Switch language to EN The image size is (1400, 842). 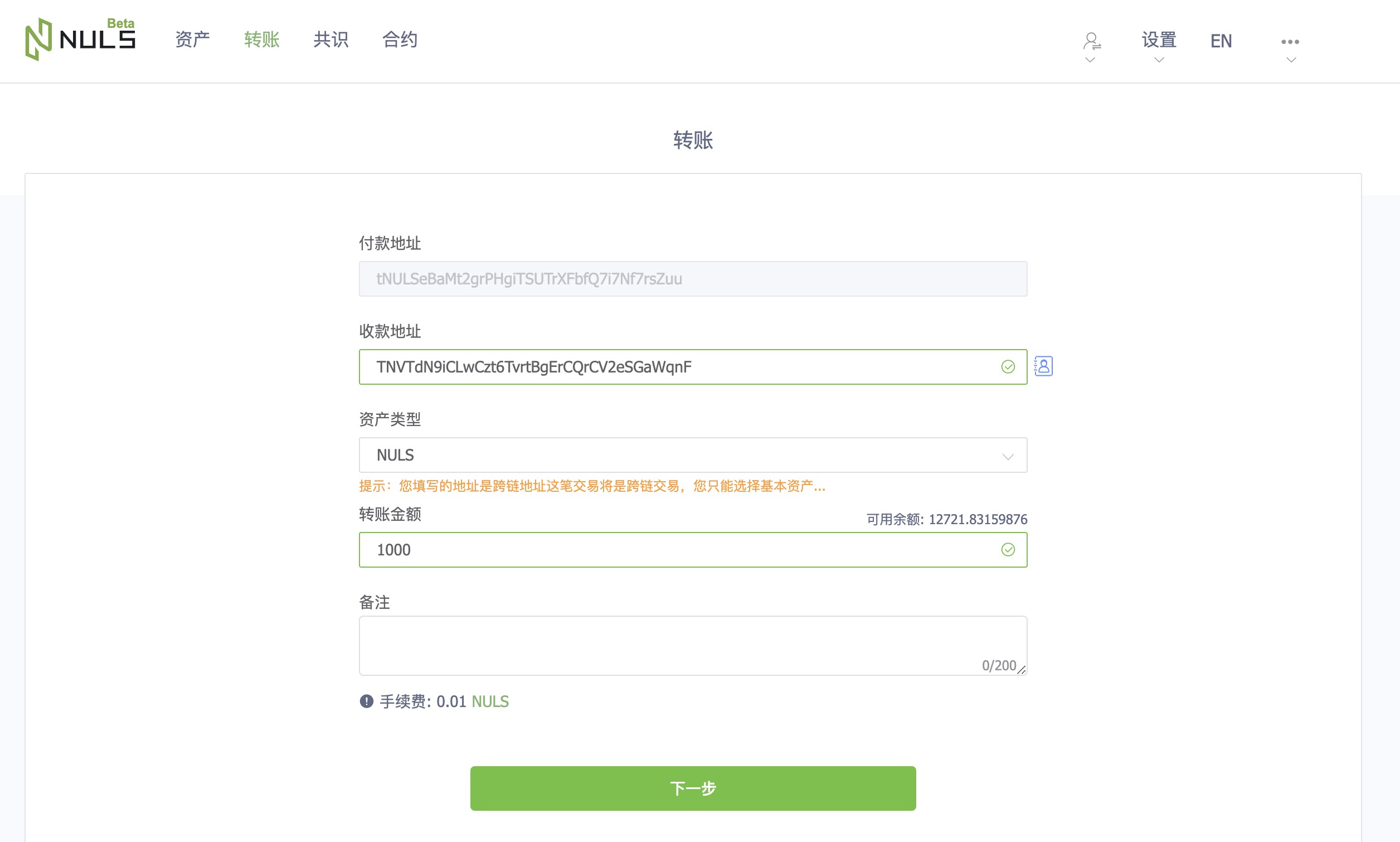[1220, 41]
